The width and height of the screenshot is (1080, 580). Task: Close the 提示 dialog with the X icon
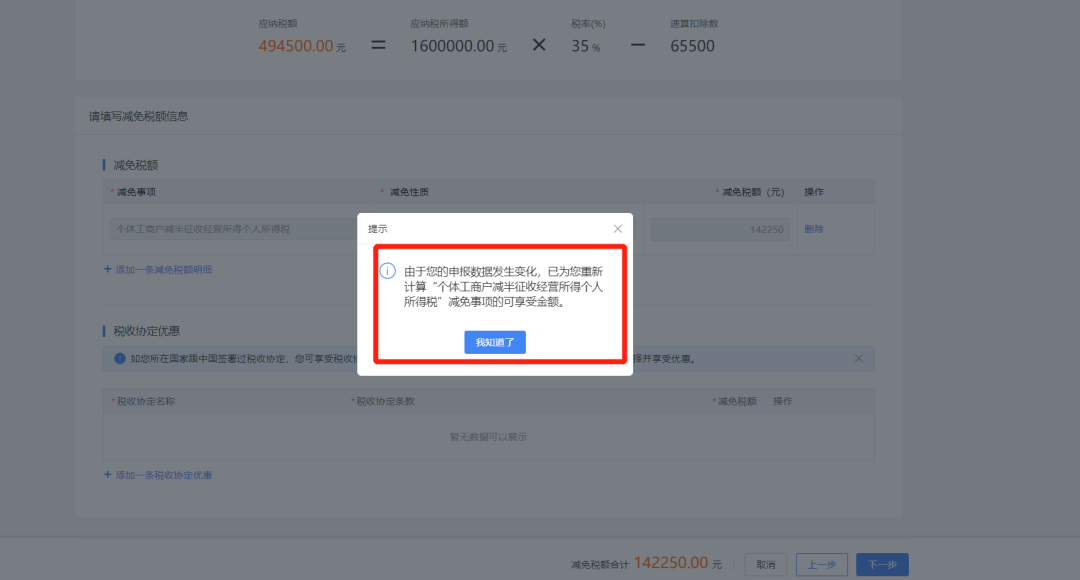617,229
